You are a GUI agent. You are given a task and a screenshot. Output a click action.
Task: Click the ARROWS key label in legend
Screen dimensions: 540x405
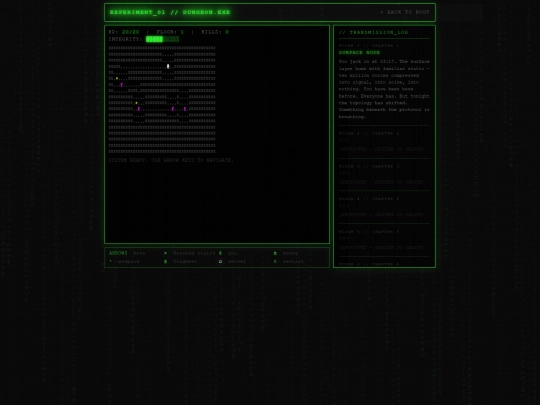(x=118, y=253)
